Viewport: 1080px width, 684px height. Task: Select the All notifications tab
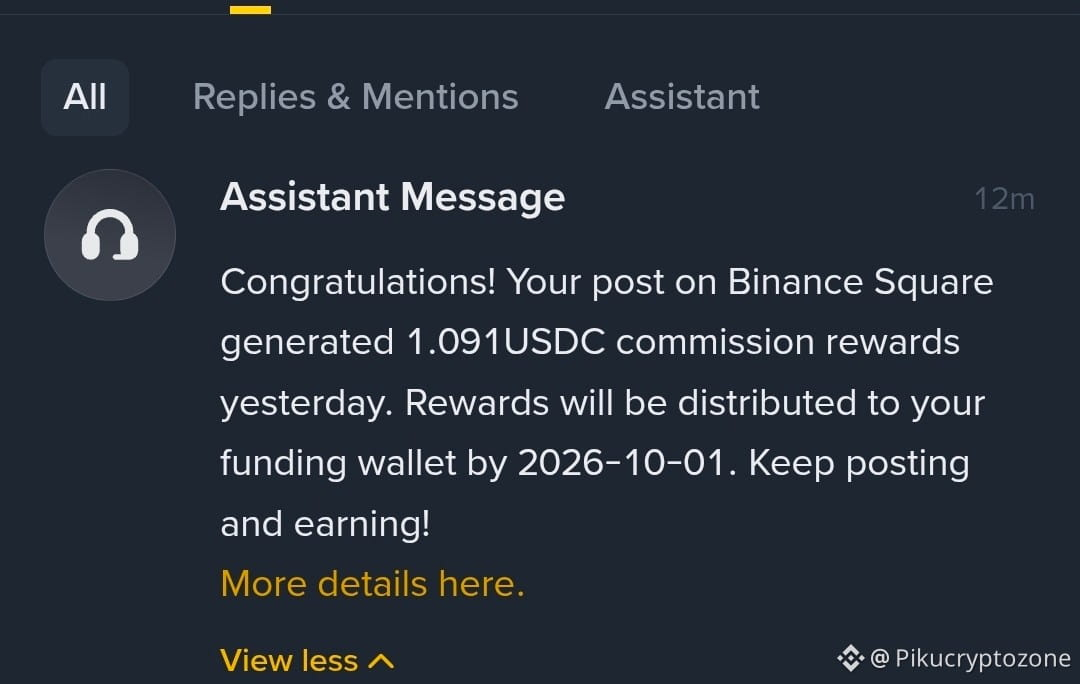click(85, 97)
